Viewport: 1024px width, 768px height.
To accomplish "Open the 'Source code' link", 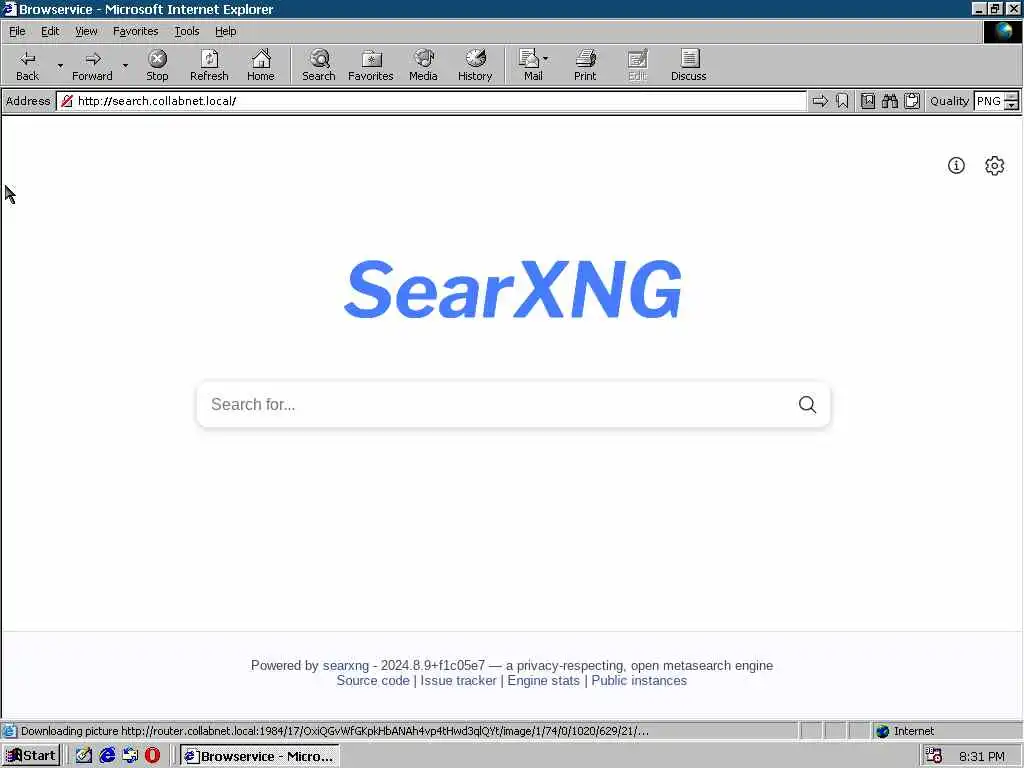I will [373, 680].
